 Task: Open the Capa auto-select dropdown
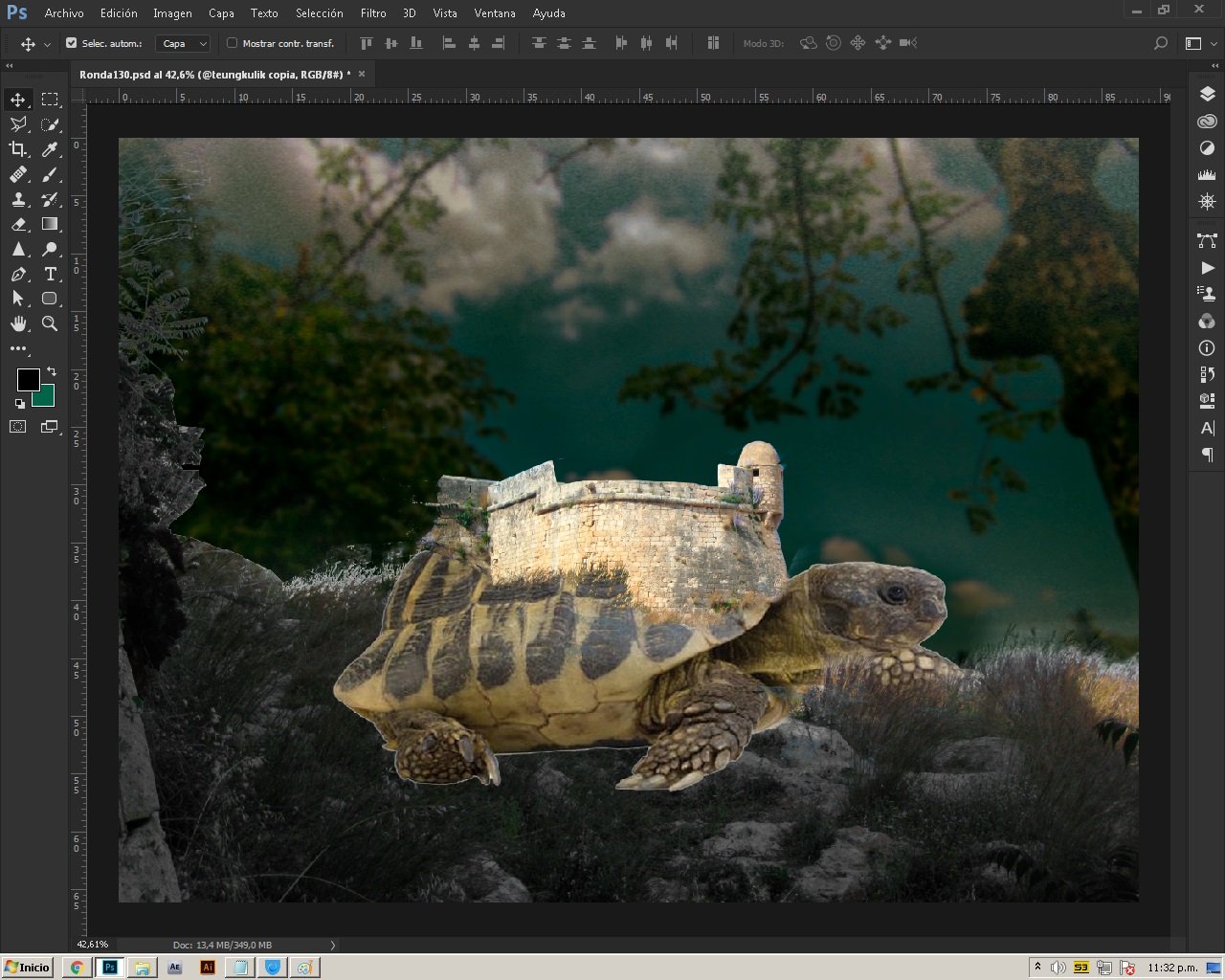(x=184, y=43)
